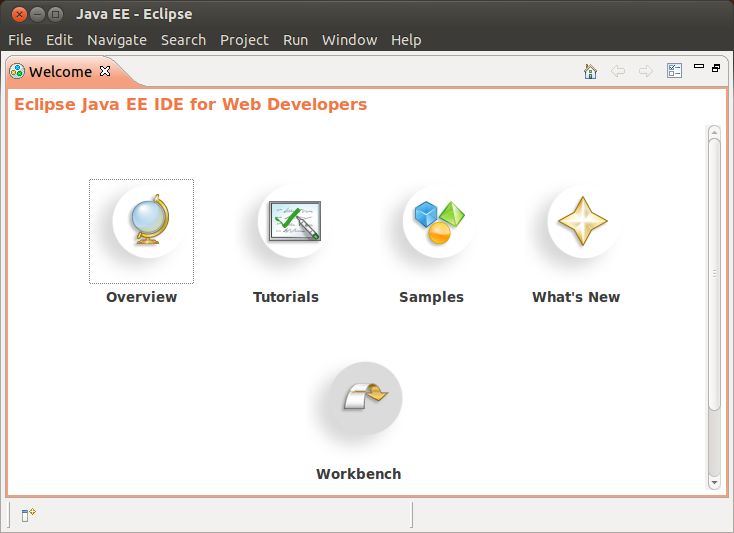Click the Navigate forward arrow icon
Viewport: 734px width, 533px height.
click(646, 71)
